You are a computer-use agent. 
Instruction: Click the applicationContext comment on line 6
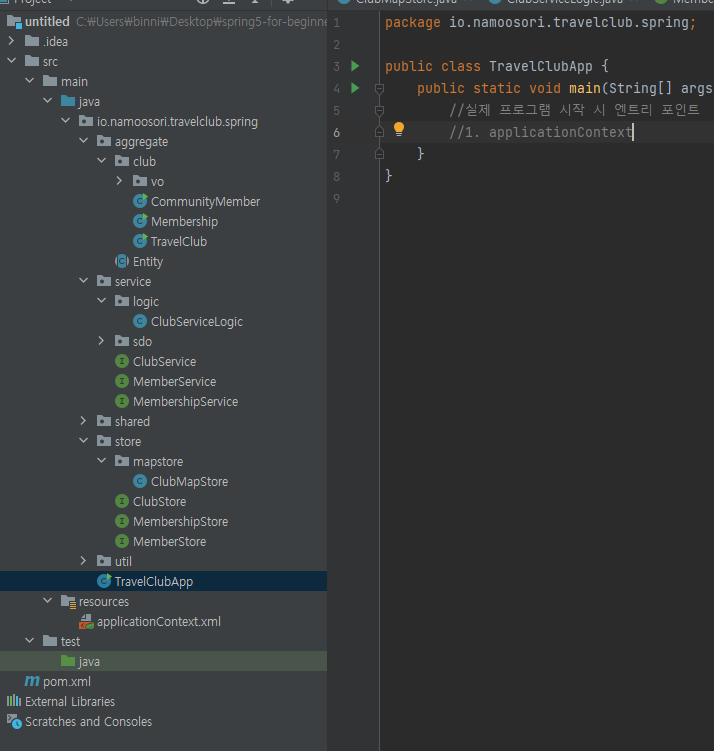[541, 132]
